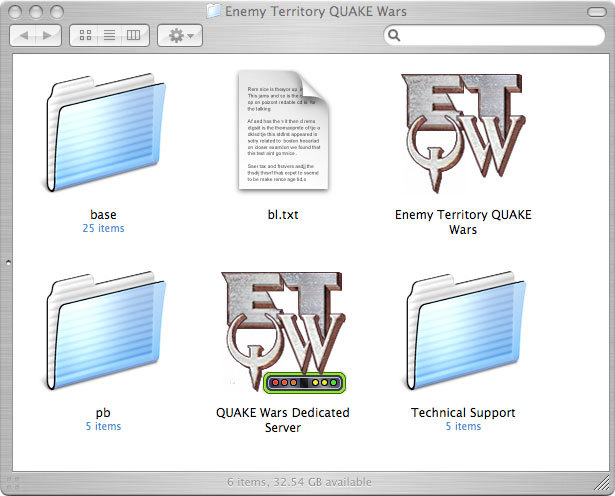Switch to icon view
The image size is (615, 496).
[x=85, y=35]
